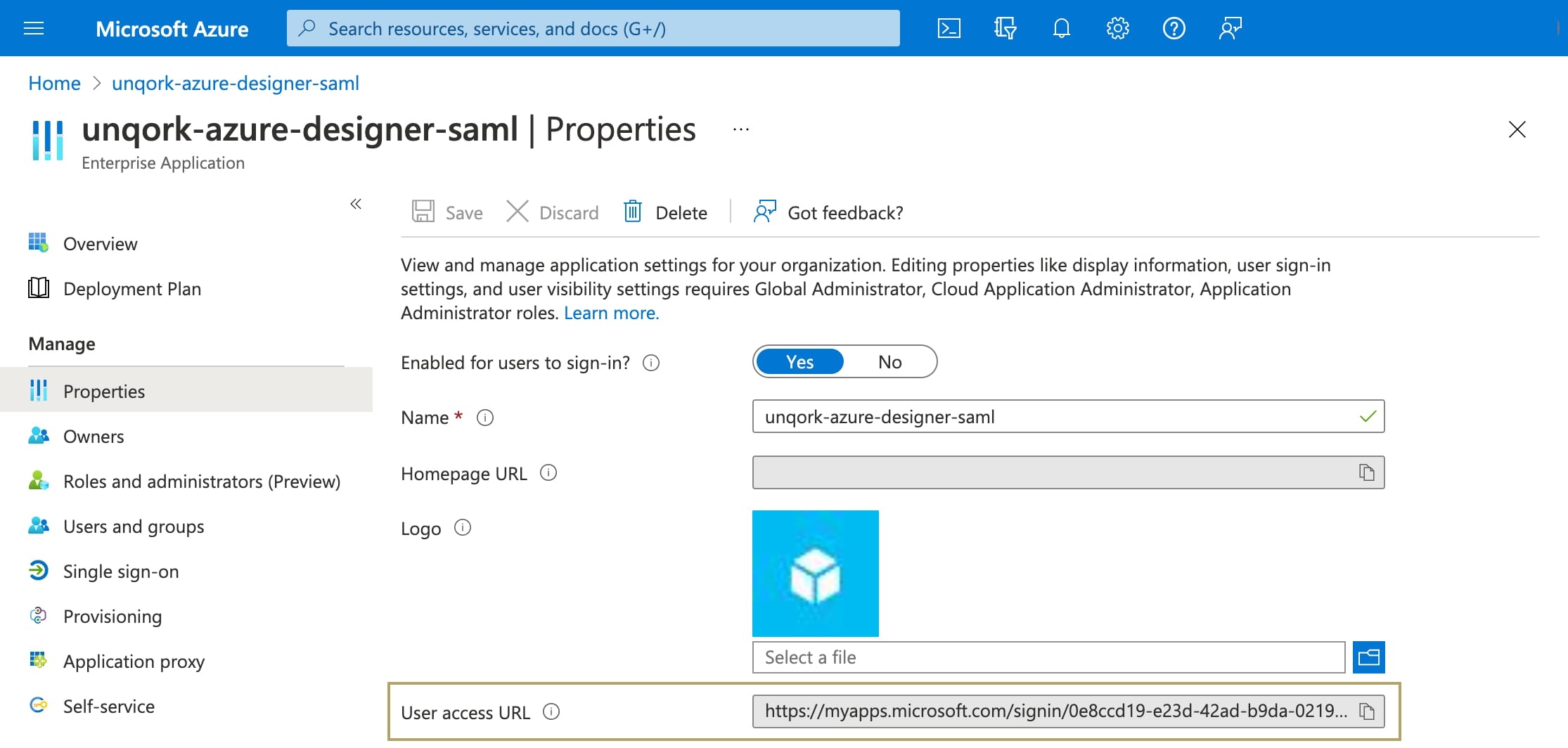Image resolution: width=1568 pixels, height=748 pixels.
Task: Click the application logo thumbnail
Action: click(x=816, y=574)
